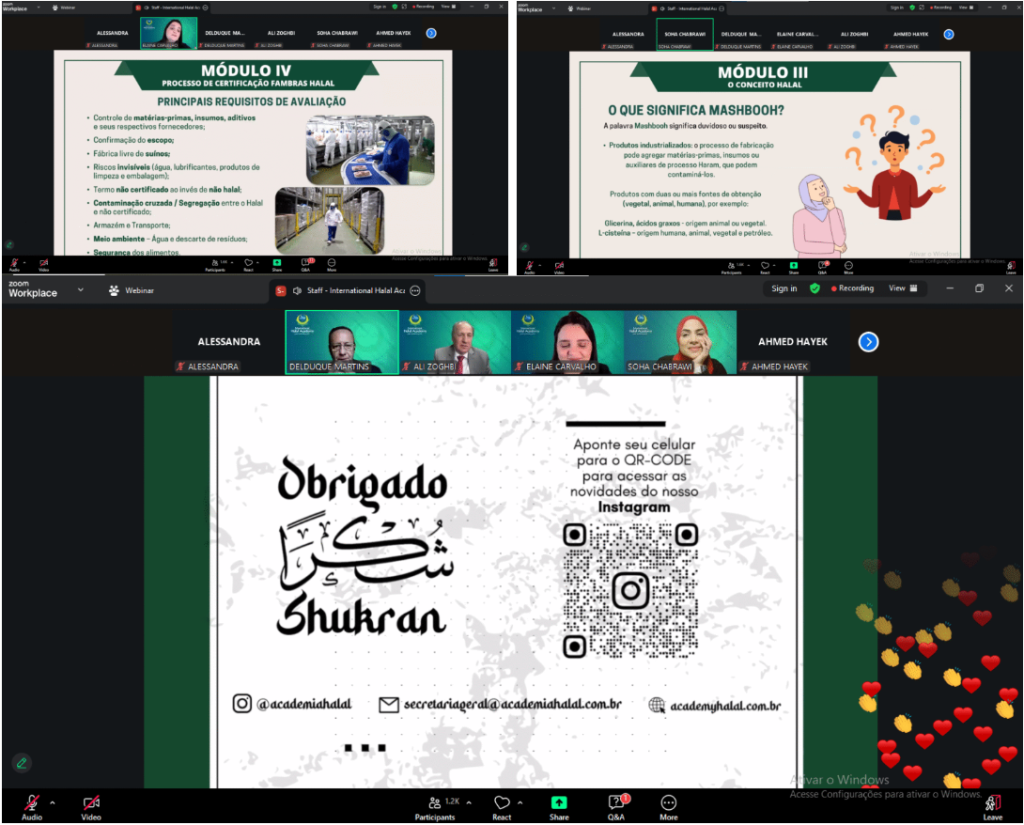
Task: Start Video in Módulo III window
Action: point(560,267)
